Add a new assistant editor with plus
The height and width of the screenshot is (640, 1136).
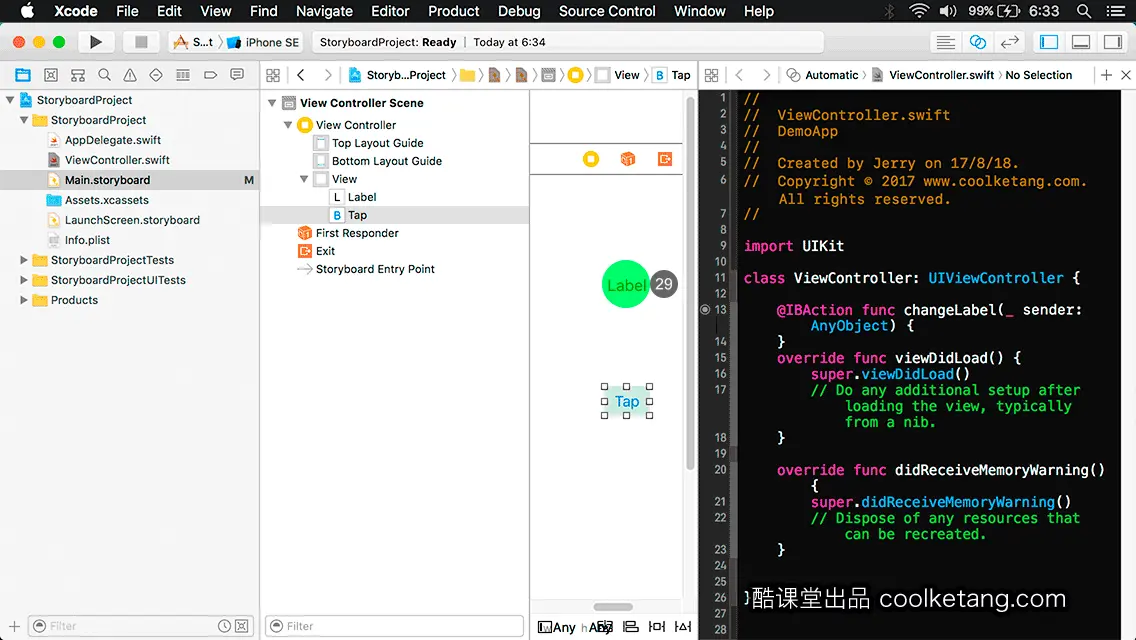1106,75
